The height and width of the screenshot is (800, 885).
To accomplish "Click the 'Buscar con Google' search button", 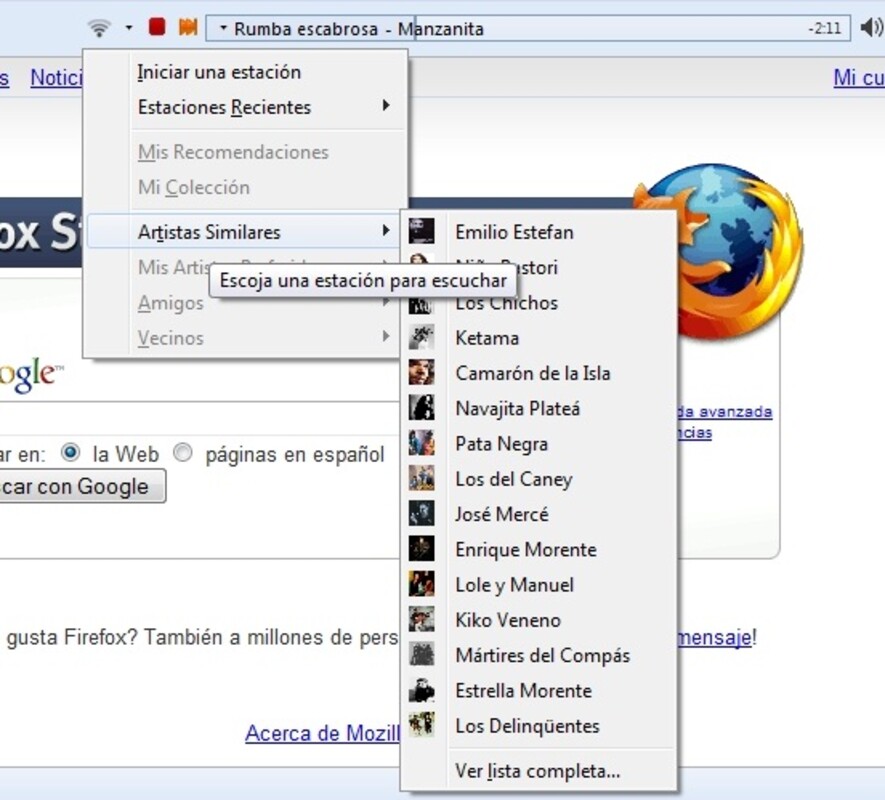I will click(82, 486).
